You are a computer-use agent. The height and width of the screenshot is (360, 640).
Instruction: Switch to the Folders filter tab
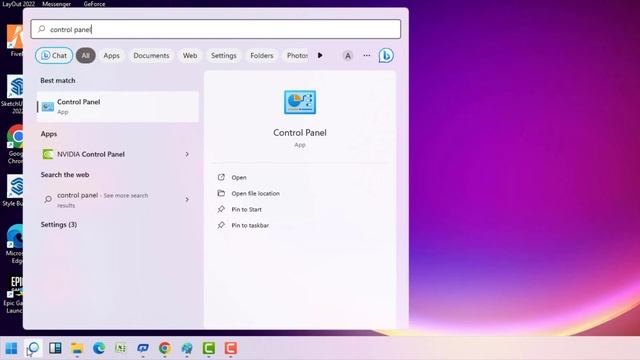click(262, 56)
